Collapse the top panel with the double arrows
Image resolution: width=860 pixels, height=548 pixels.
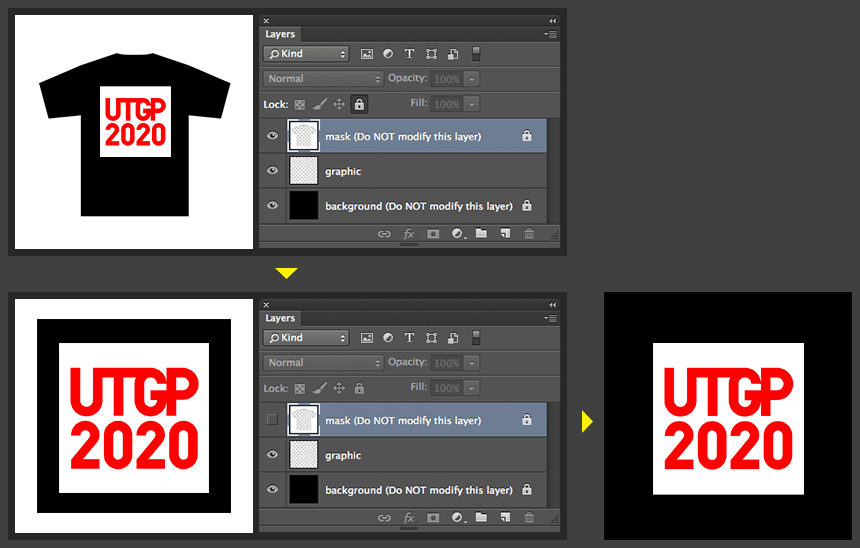coord(552,21)
